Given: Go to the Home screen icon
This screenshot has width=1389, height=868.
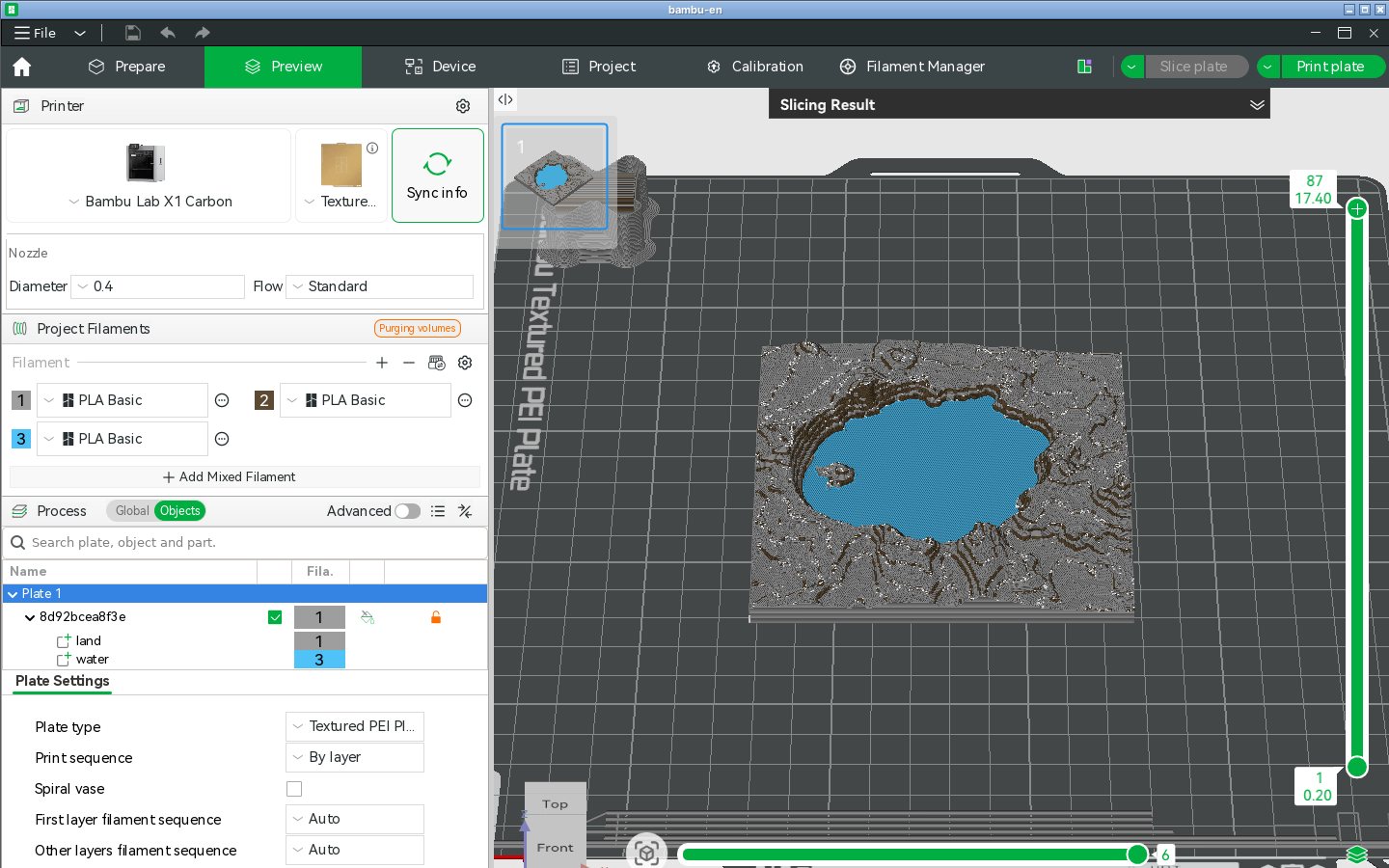Looking at the screenshot, I should pyautogui.click(x=22, y=67).
